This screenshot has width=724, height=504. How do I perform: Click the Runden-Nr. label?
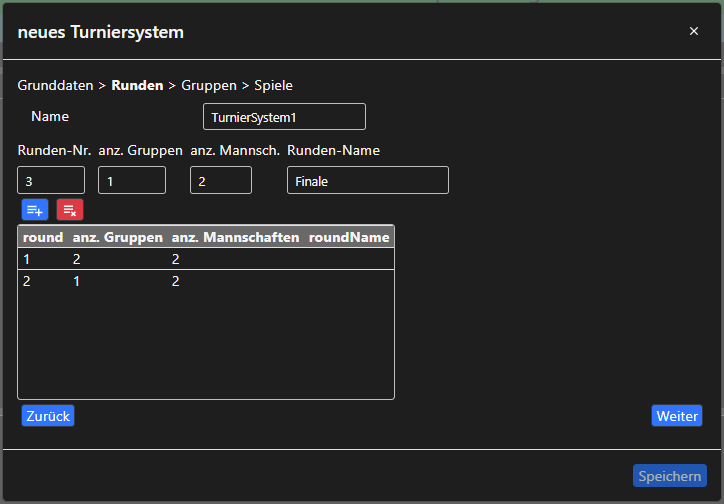point(54,150)
